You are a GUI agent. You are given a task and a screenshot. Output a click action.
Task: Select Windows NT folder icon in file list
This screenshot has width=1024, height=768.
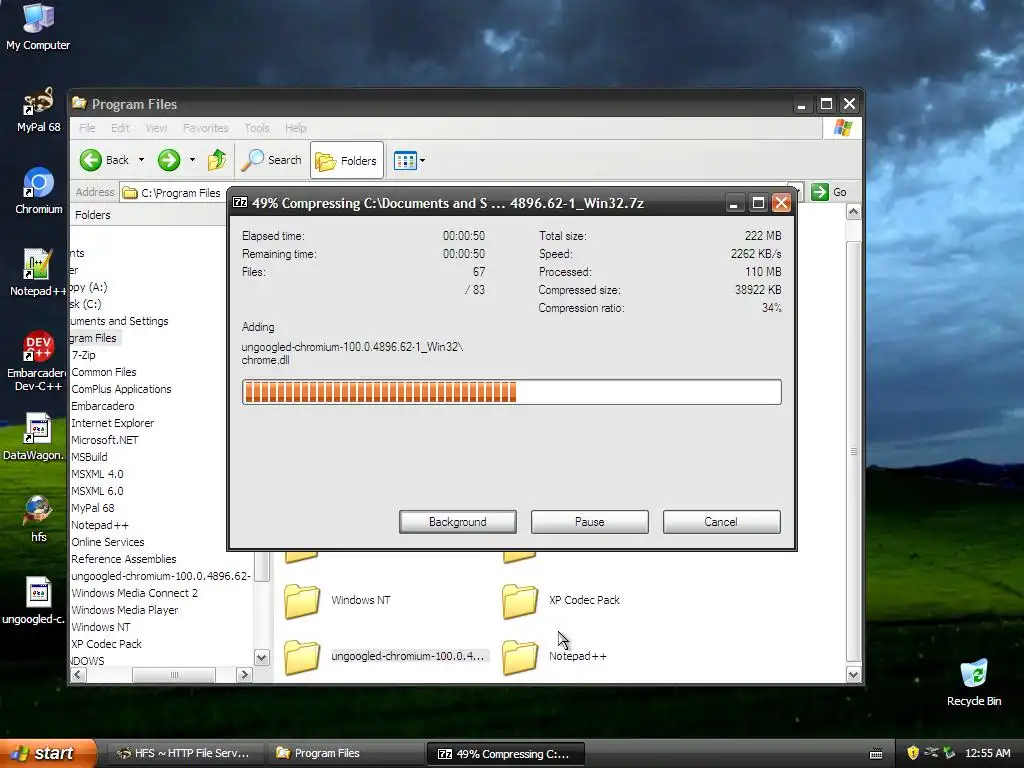[x=302, y=601]
